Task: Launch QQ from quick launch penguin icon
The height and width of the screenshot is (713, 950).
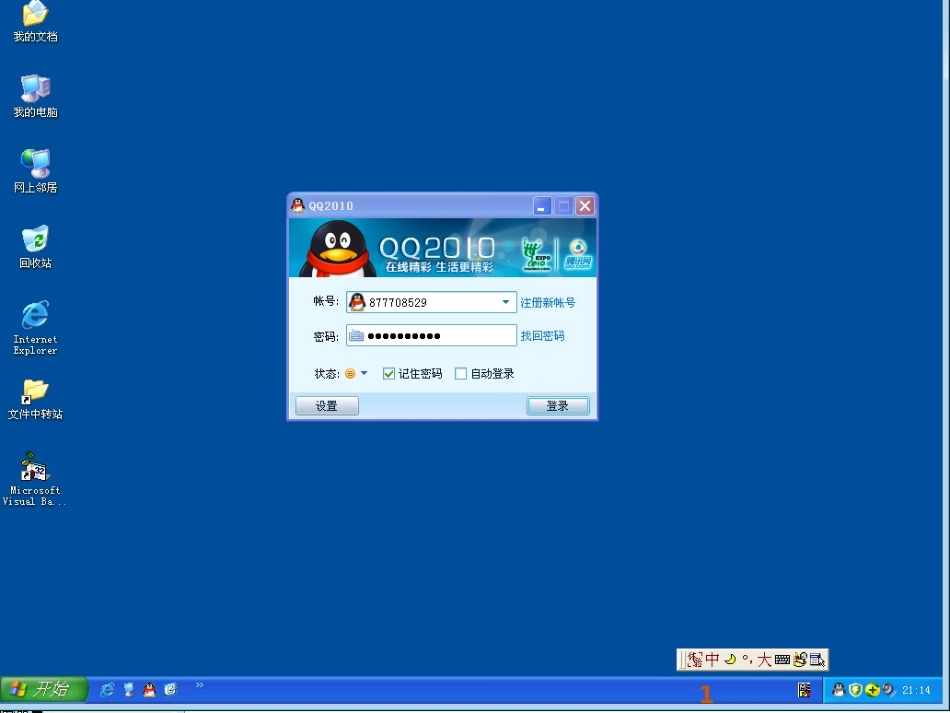Action: [149, 689]
